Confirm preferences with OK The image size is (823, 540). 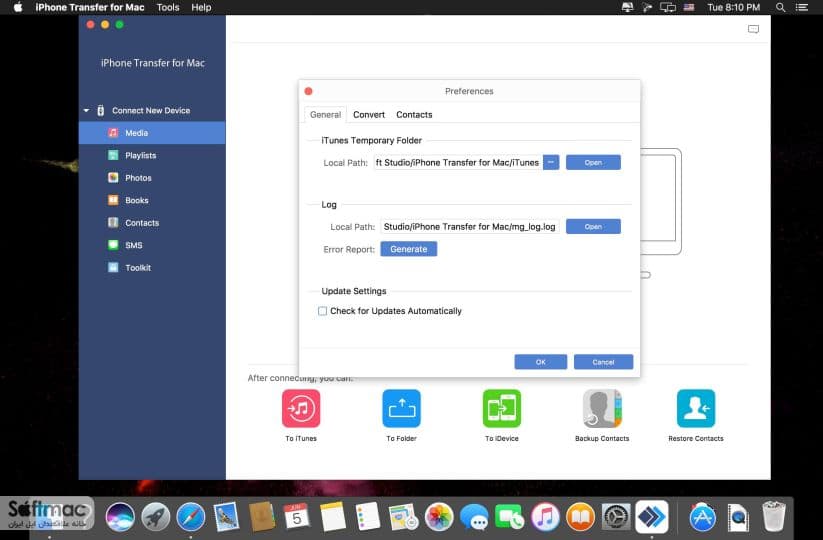point(541,362)
